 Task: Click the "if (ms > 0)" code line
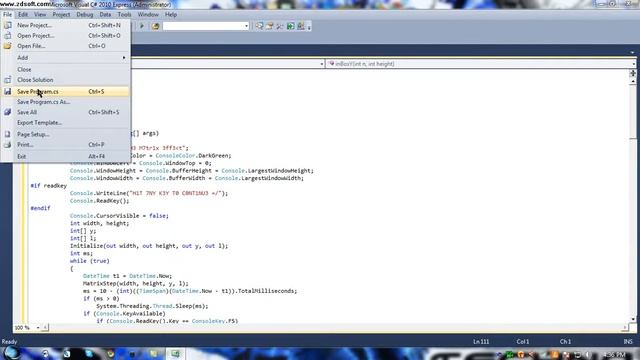click(101, 298)
